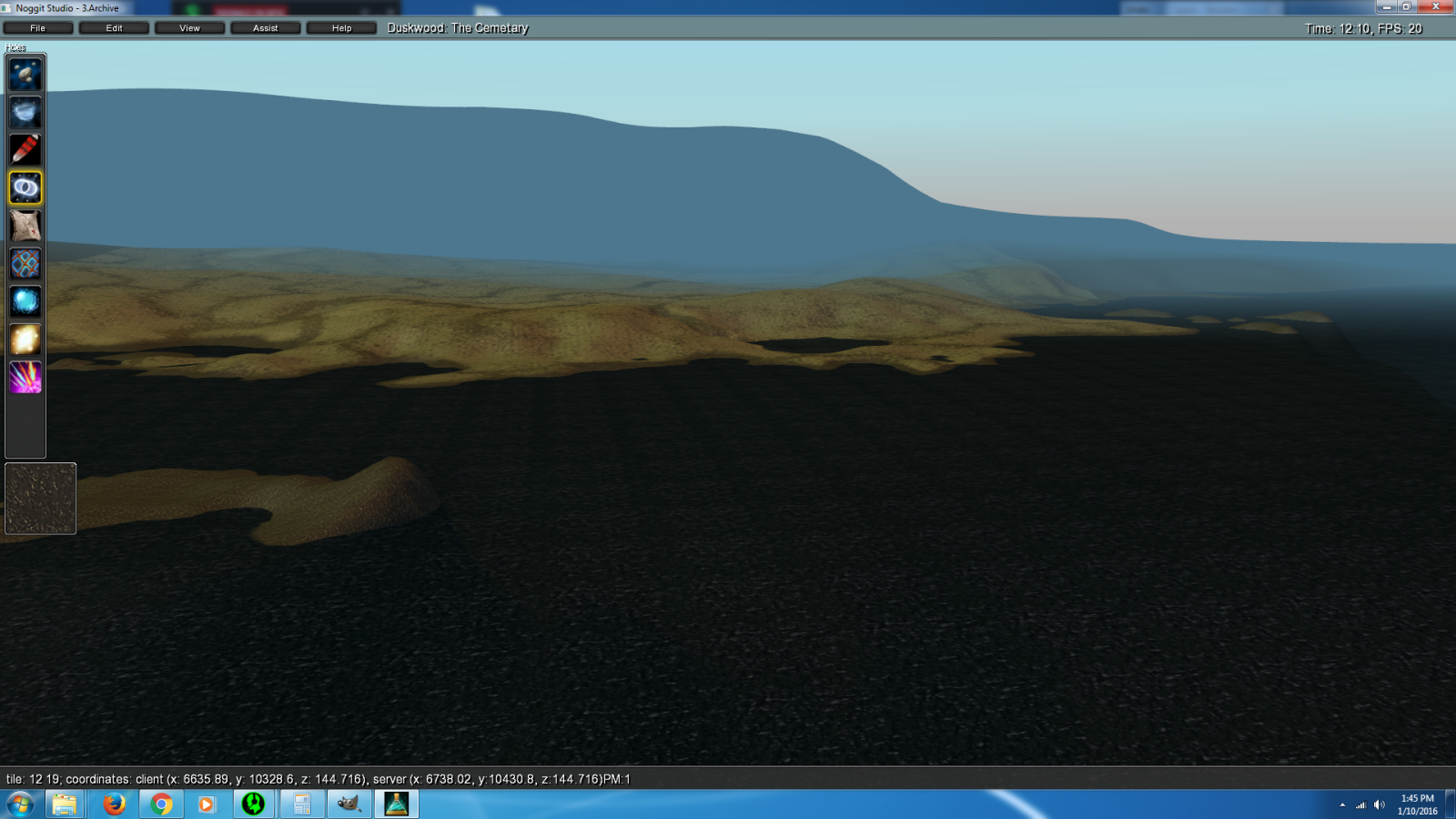Click the 'Holes' tool label

point(15,47)
